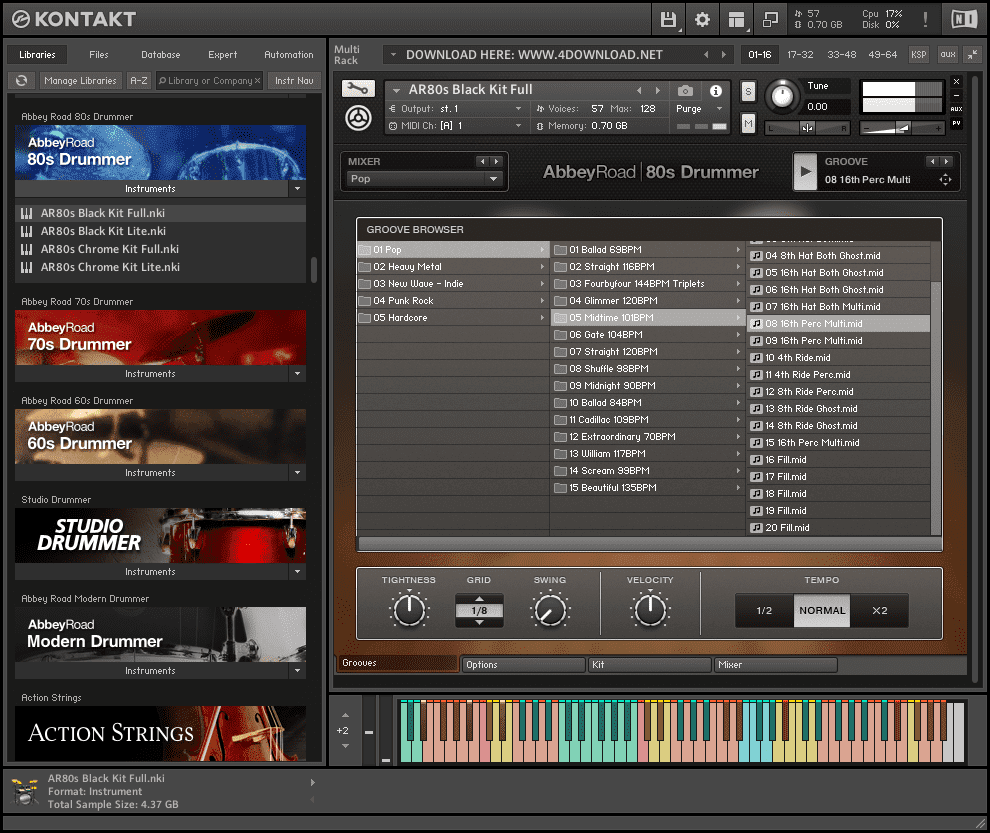
Task: Open the workspace layout panel icon
Action: [736, 20]
